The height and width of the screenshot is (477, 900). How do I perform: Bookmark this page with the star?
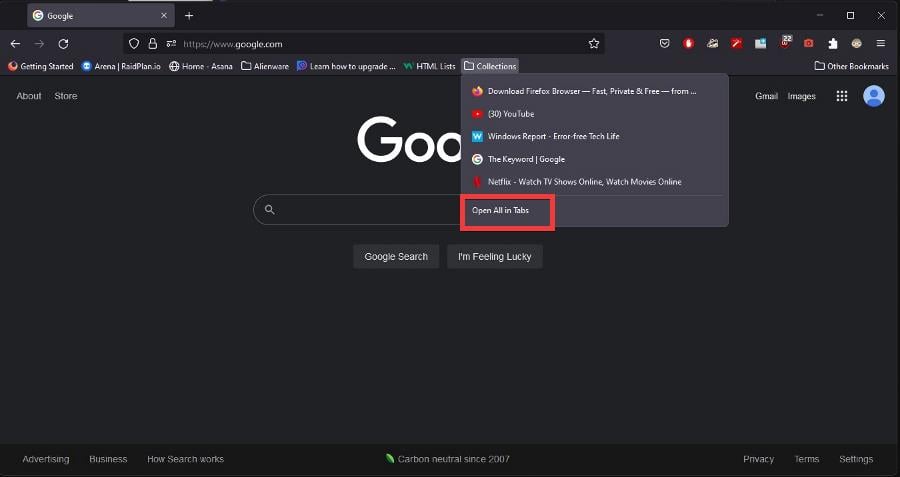(x=594, y=44)
